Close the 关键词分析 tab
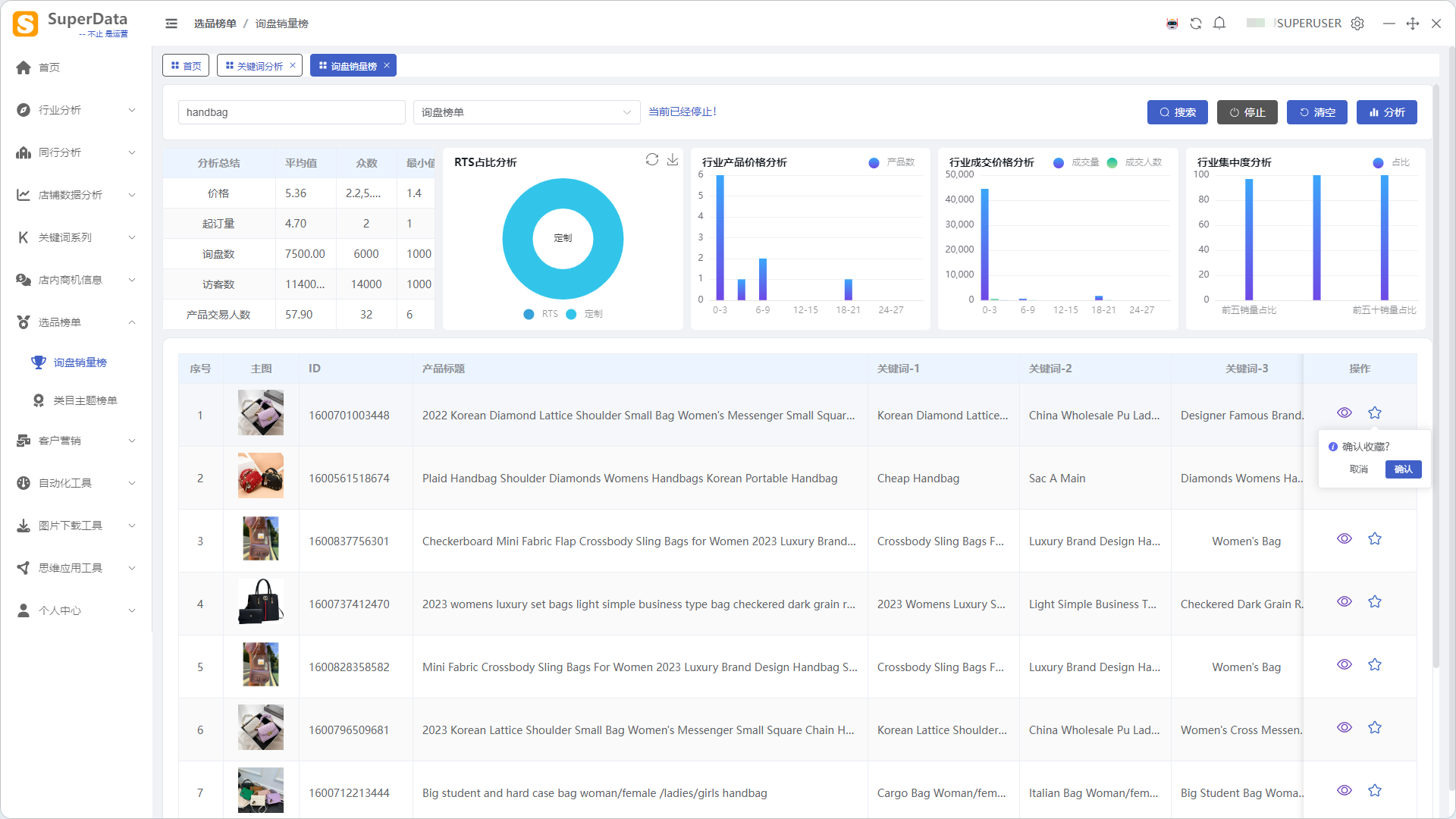Screen dimensions: 1456x819 293,65
